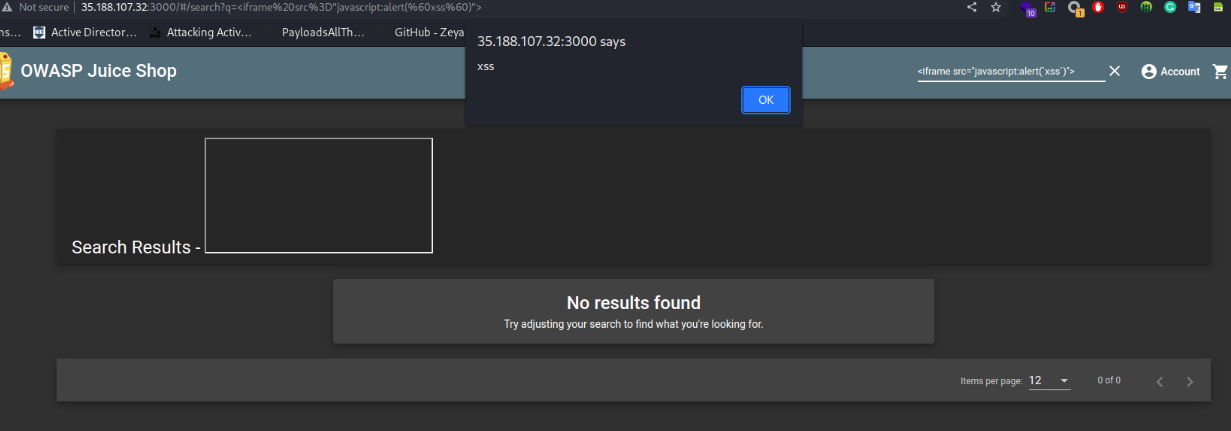This screenshot has height=431, width=1231.
Task: Open the green circular extension icon
Action: pos(1146,7)
